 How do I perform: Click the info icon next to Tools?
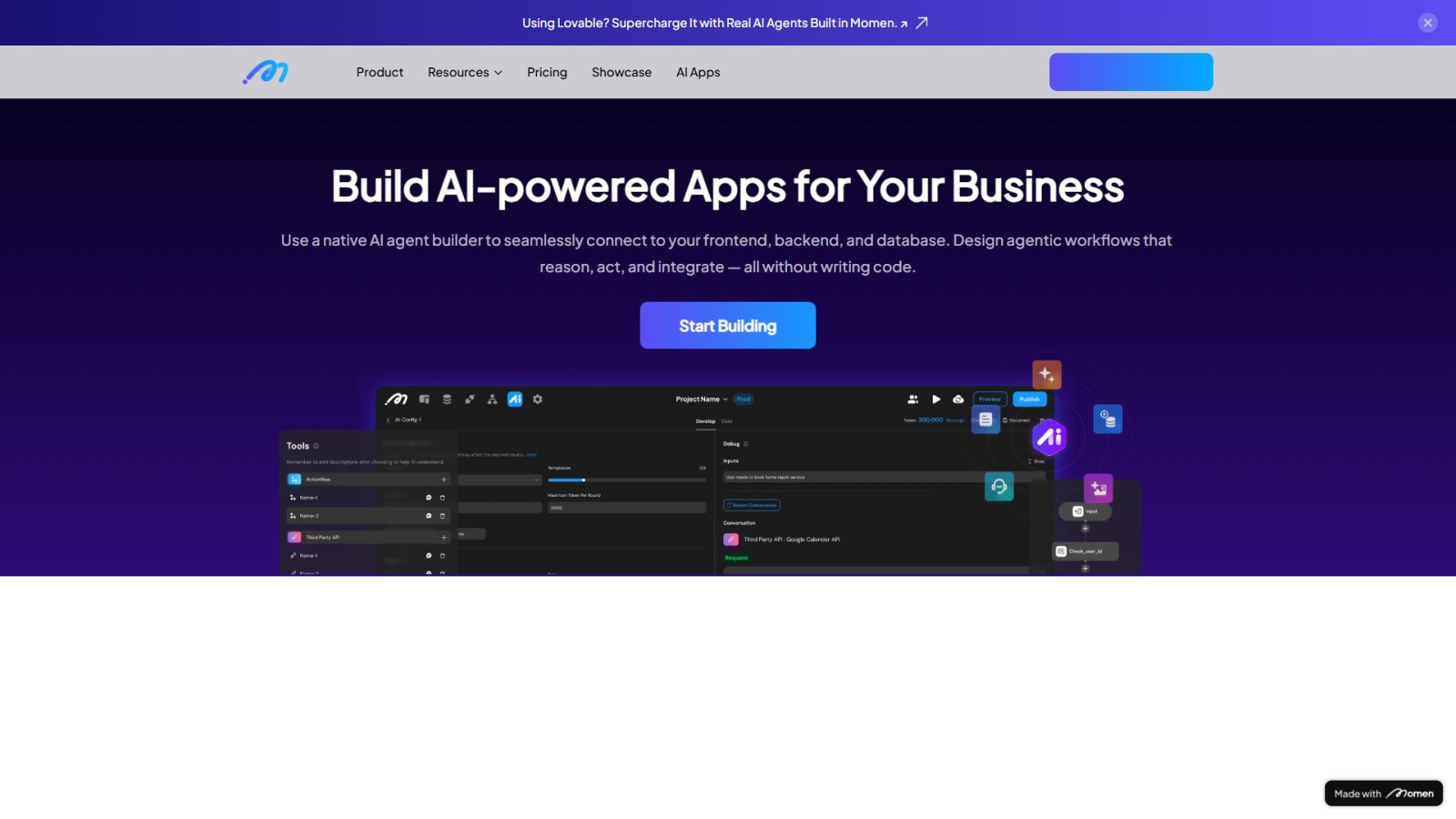tap(316, 446)
